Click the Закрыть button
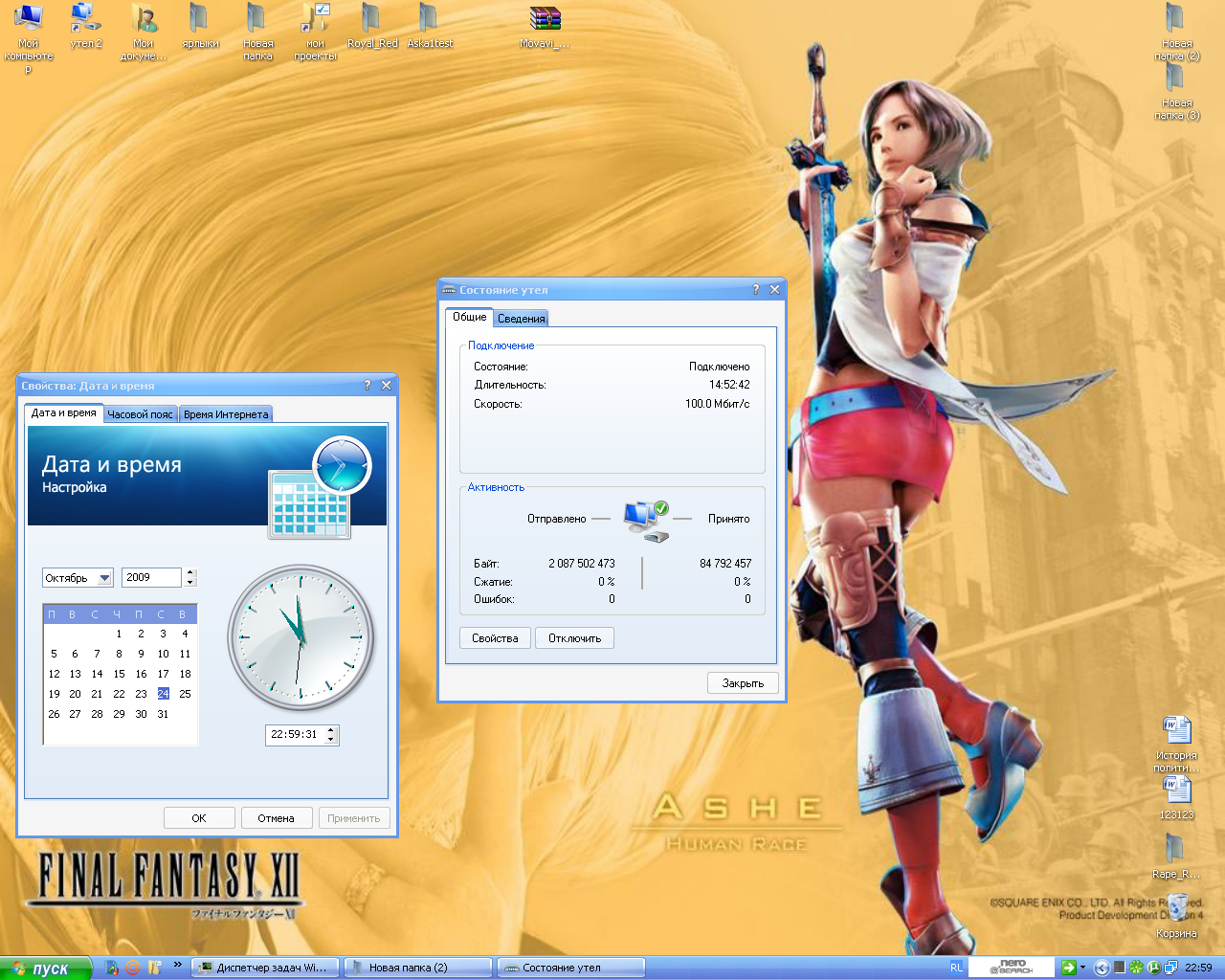The height and width of the screenshot is (980, 1225). 743,683
